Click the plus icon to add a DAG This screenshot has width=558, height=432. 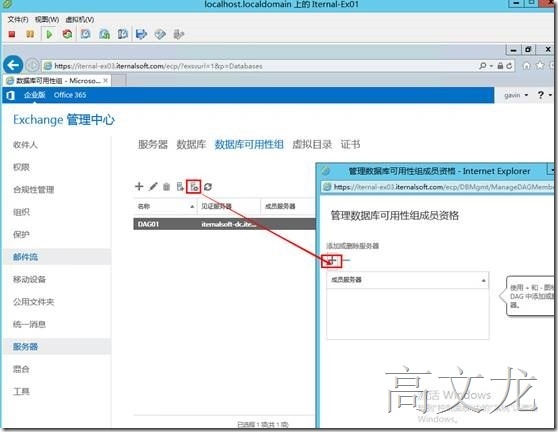coord(139,186)
